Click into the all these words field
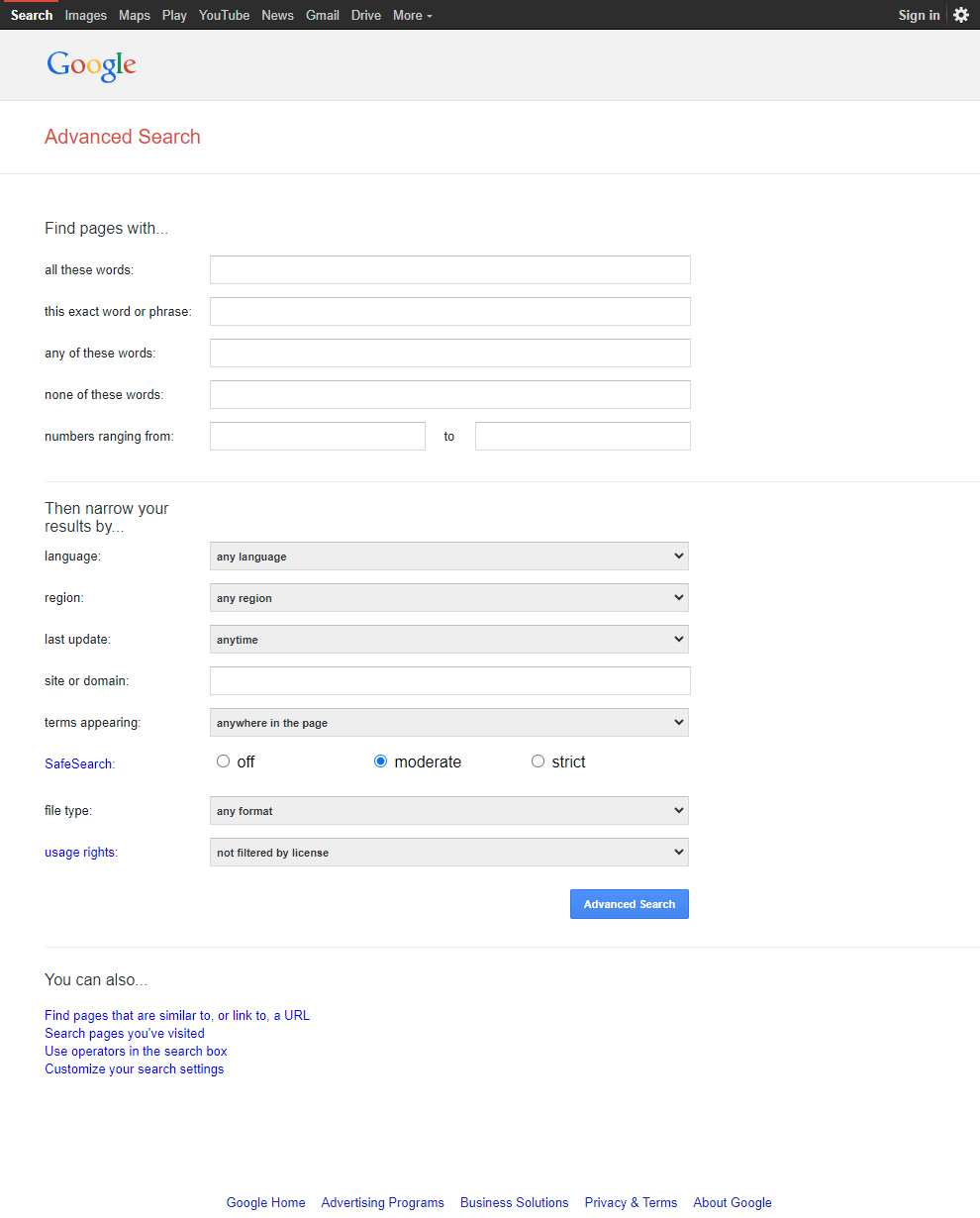The width and height of the screenshot is (980, 1218). (x=450, y=269)
